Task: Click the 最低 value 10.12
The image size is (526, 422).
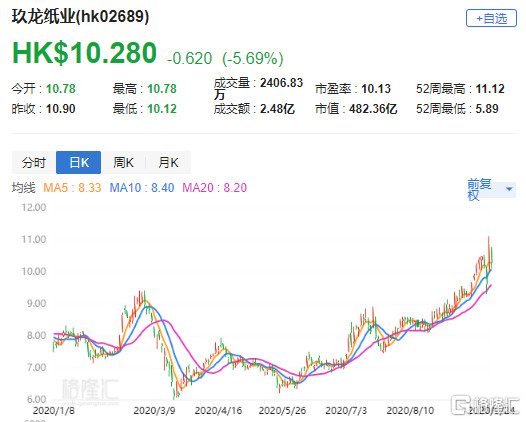Action: tap(162, 109)
